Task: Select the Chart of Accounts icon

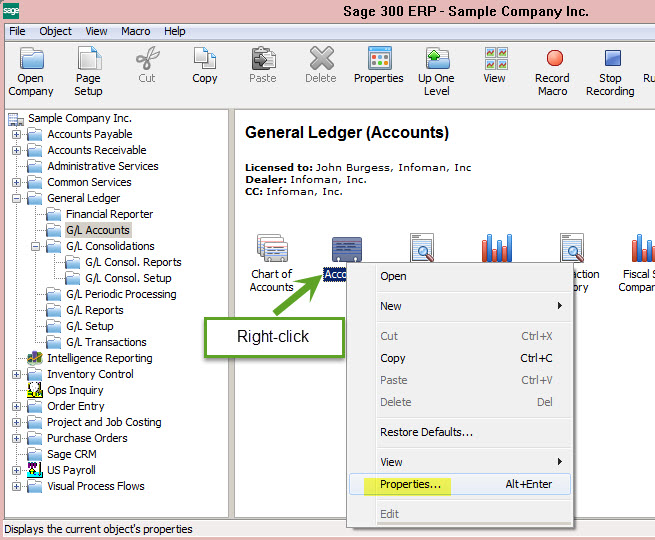Action: (x=272, y=248)
